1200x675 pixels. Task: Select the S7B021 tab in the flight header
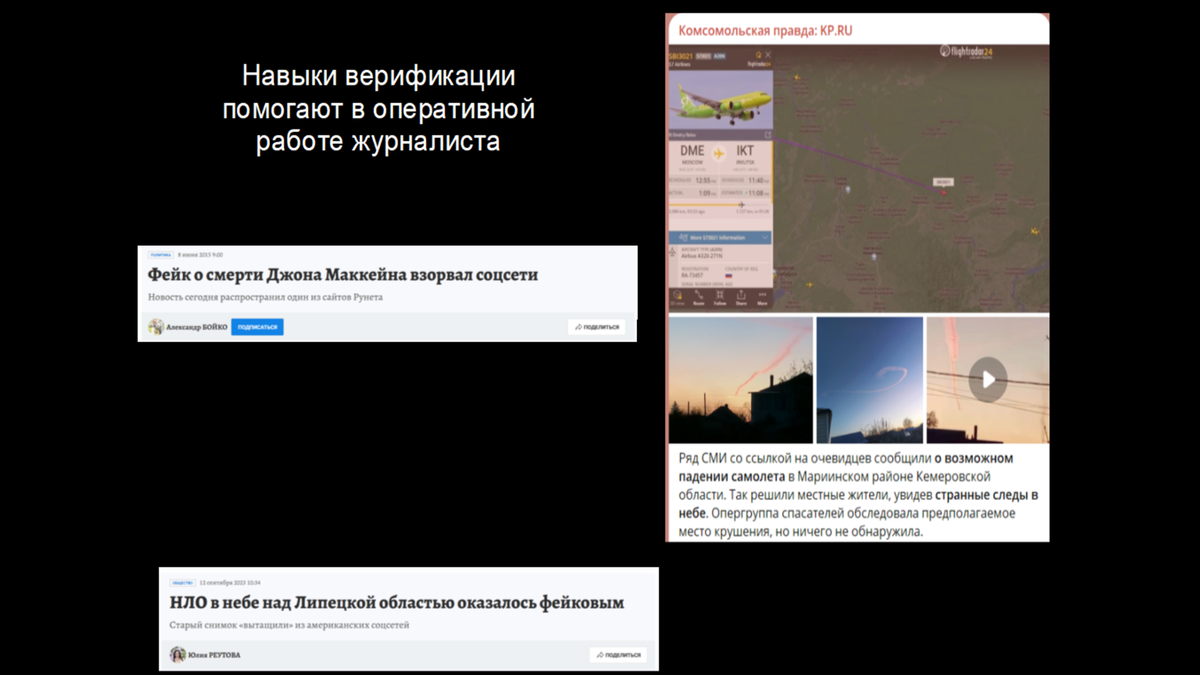703,54
